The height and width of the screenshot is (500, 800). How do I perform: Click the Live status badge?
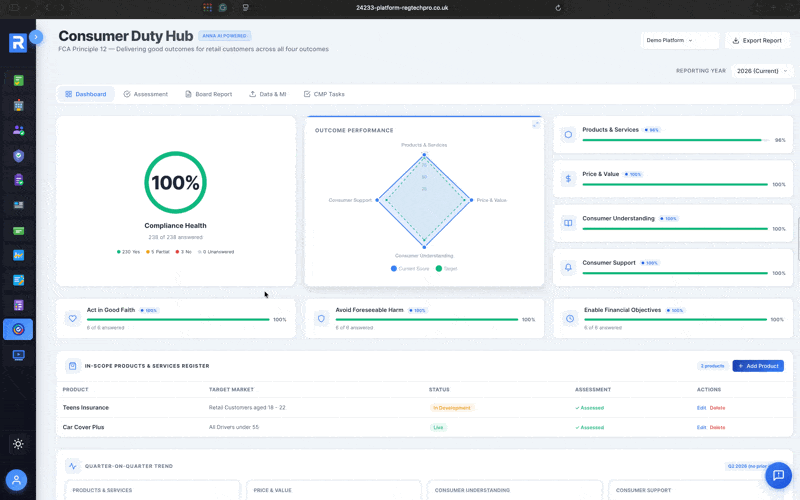(438, 428)
